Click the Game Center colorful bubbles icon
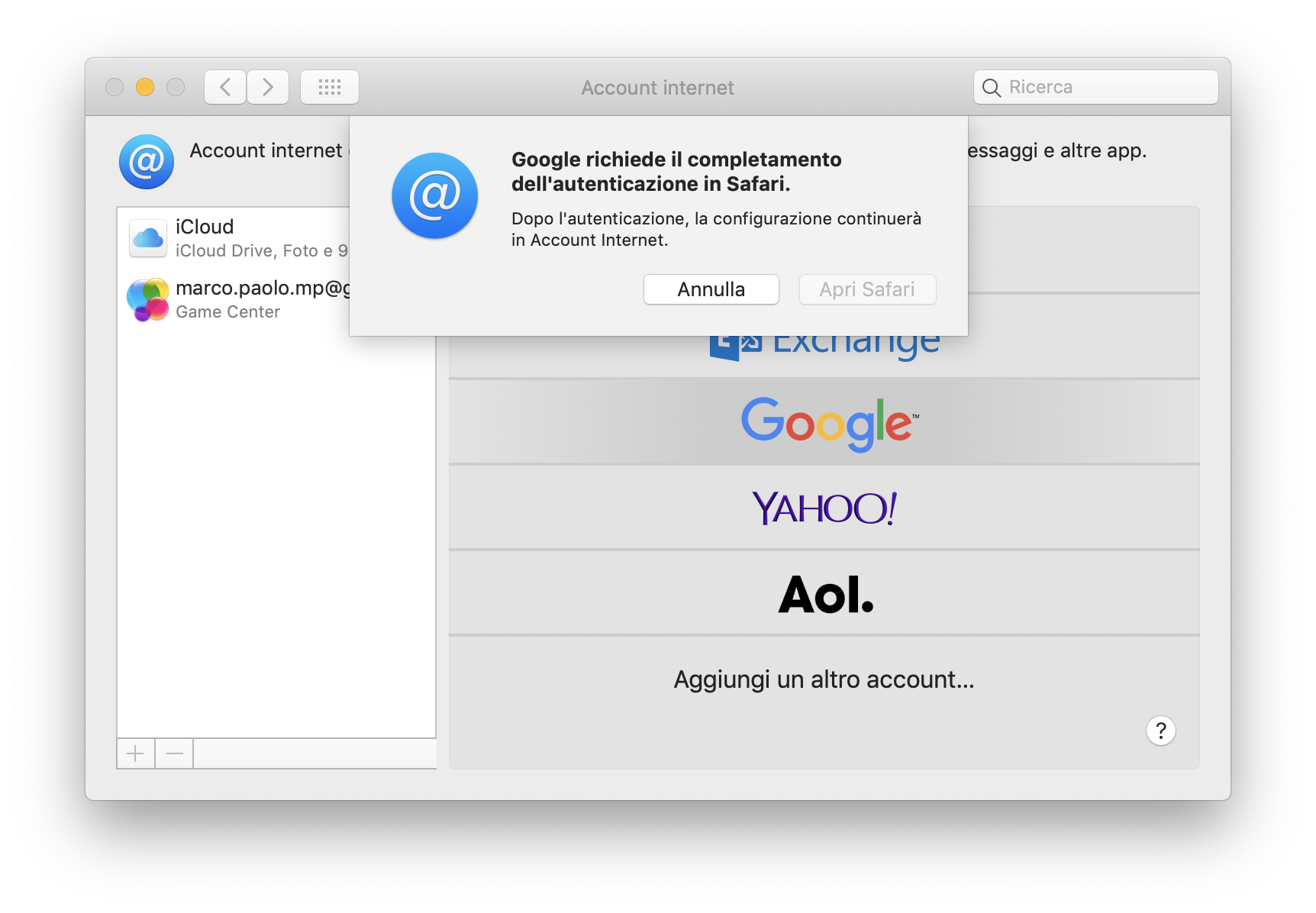 click(147, 299)
